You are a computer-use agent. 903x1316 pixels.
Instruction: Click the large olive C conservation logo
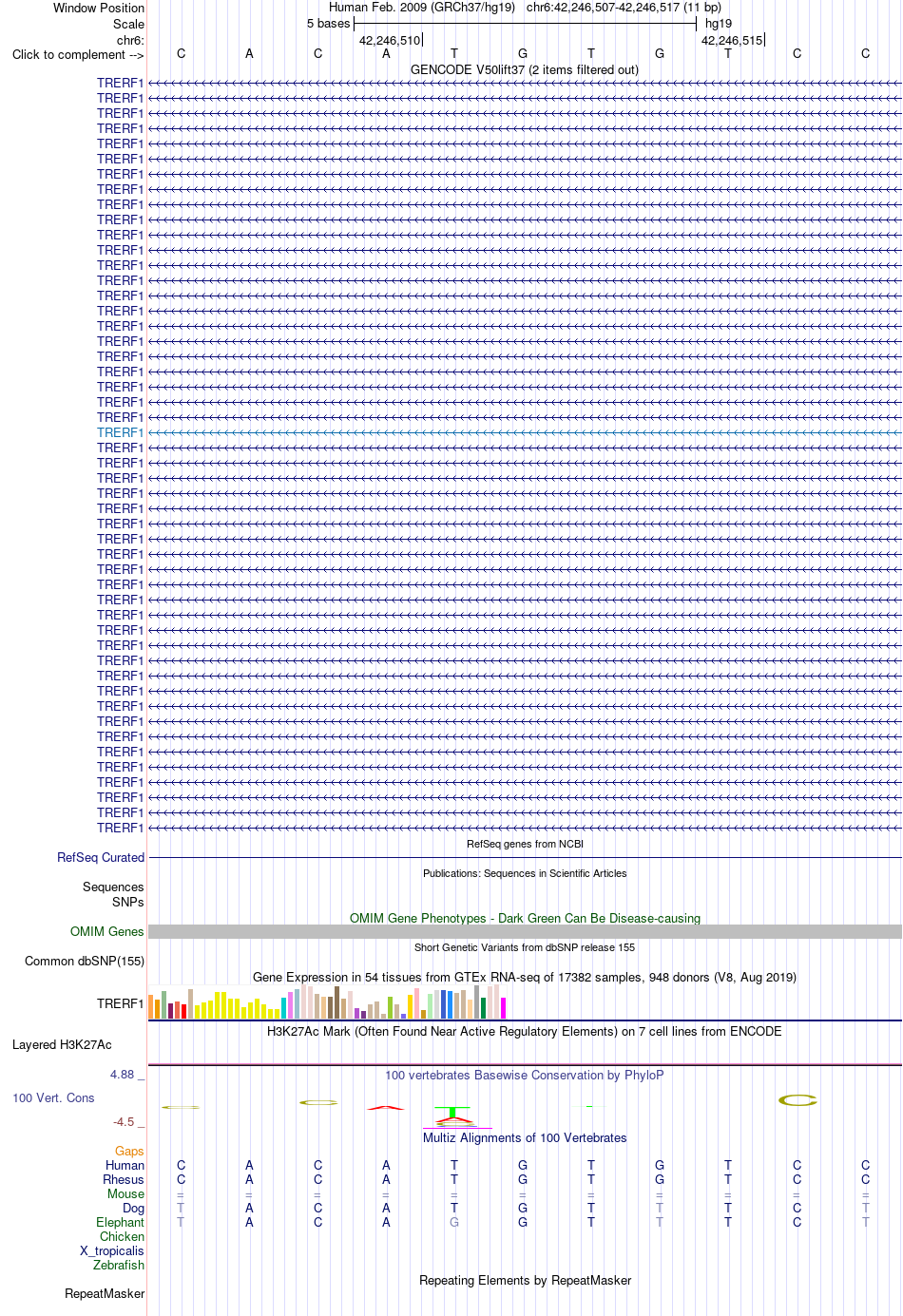coord(797,1100)
